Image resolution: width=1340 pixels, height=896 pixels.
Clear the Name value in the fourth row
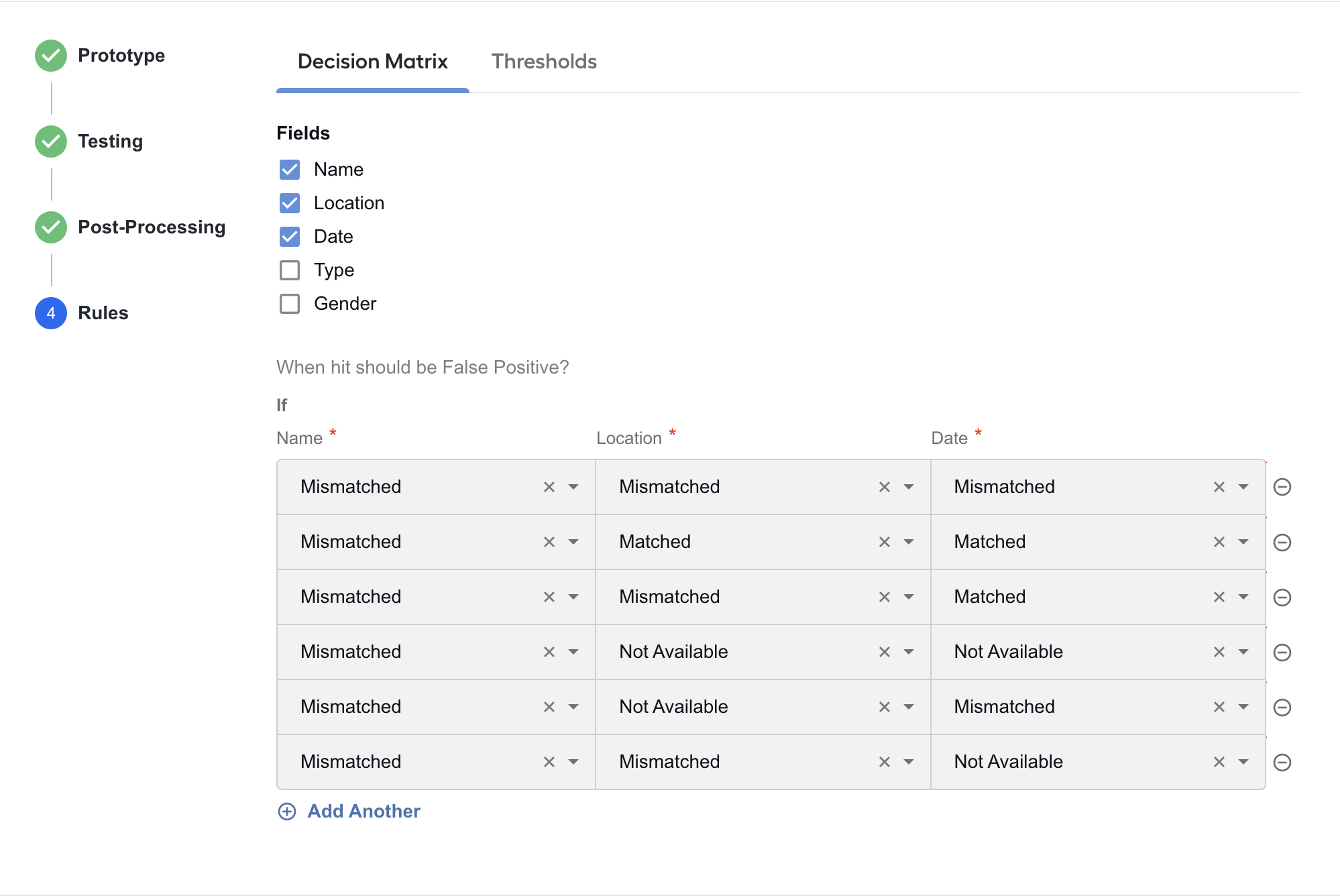549,652
